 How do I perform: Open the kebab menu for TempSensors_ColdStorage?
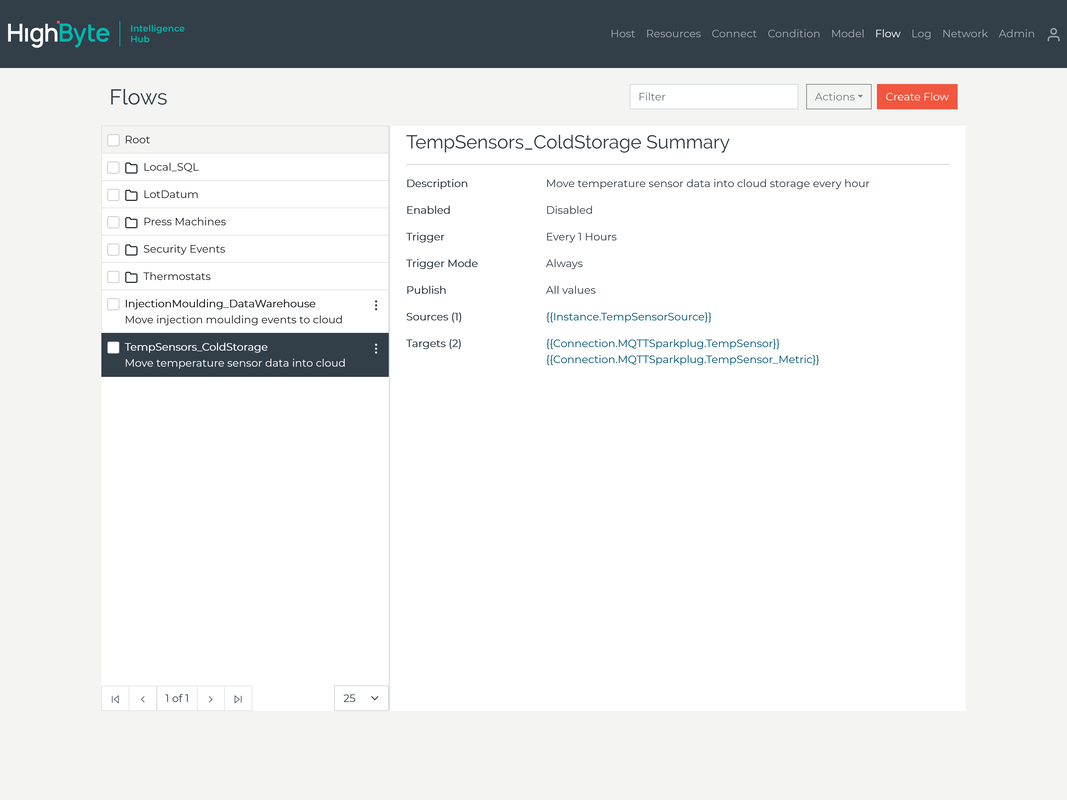pyautogui.click(x=376, y=349)
